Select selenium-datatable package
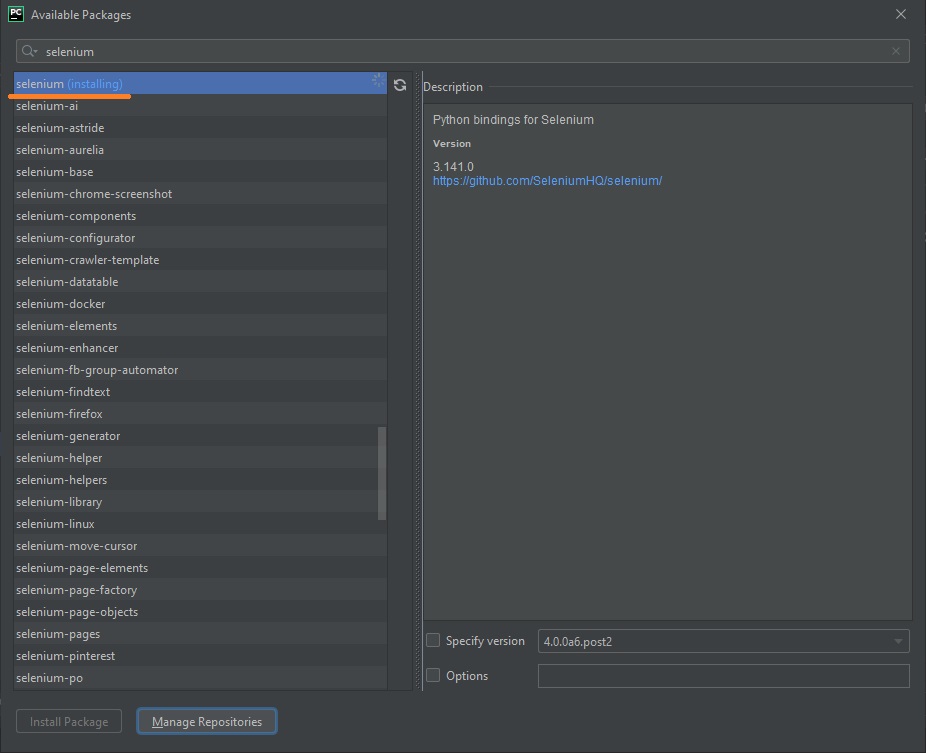 [200, 282]
